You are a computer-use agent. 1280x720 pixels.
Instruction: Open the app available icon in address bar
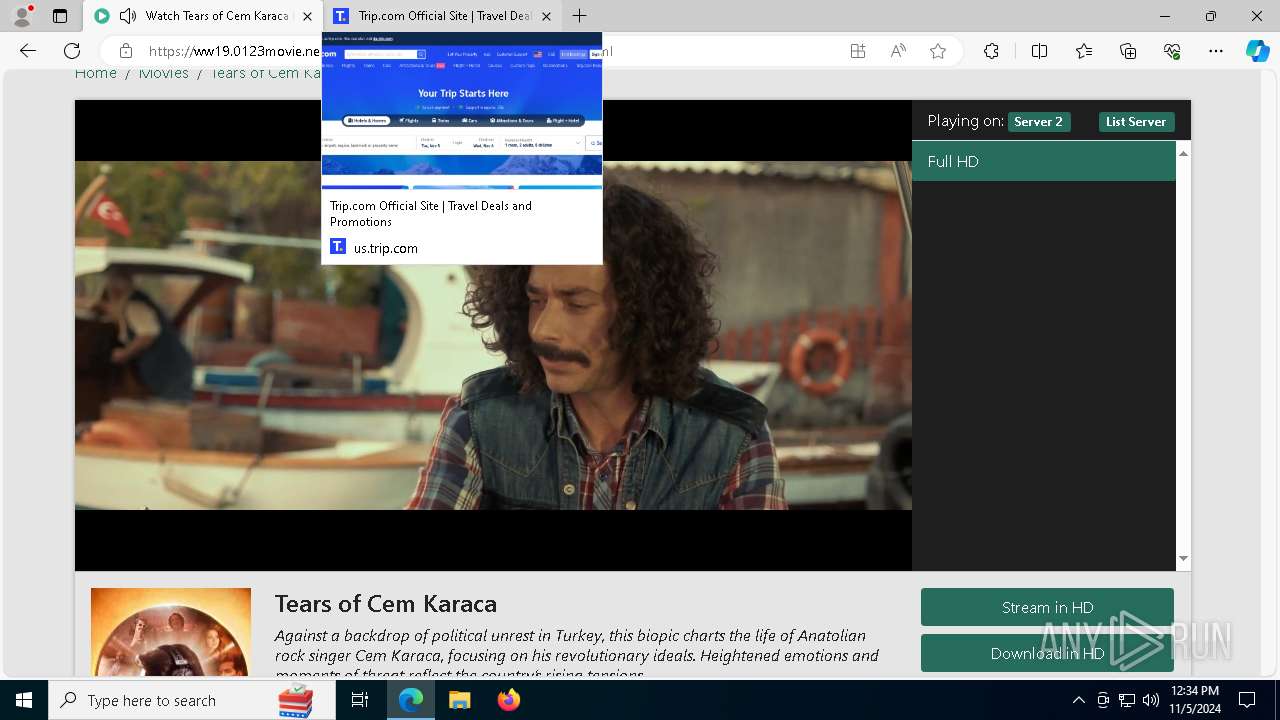(858, 51)
